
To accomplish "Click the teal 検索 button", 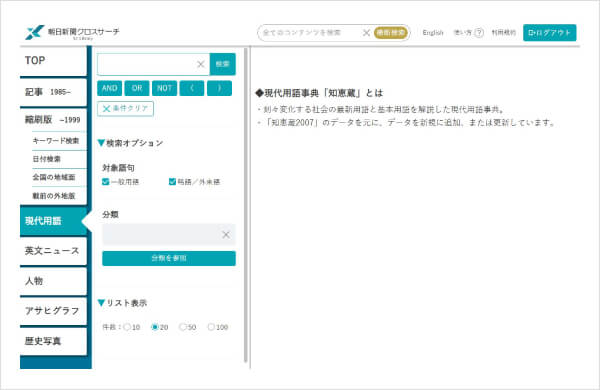I will click(x=223, y=64).
